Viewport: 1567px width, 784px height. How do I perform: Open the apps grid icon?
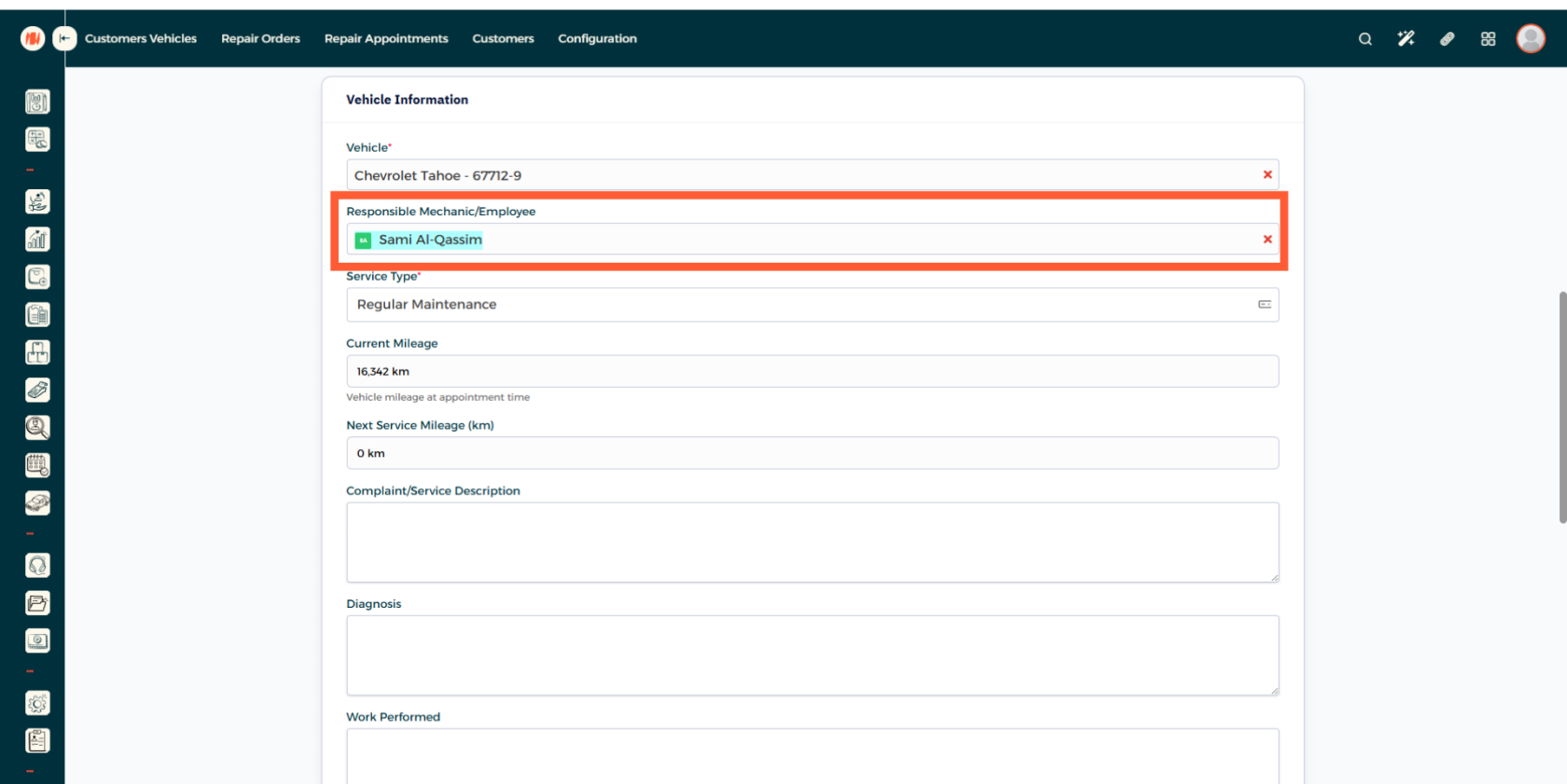pyautogui.click(x=1488, y=39)
